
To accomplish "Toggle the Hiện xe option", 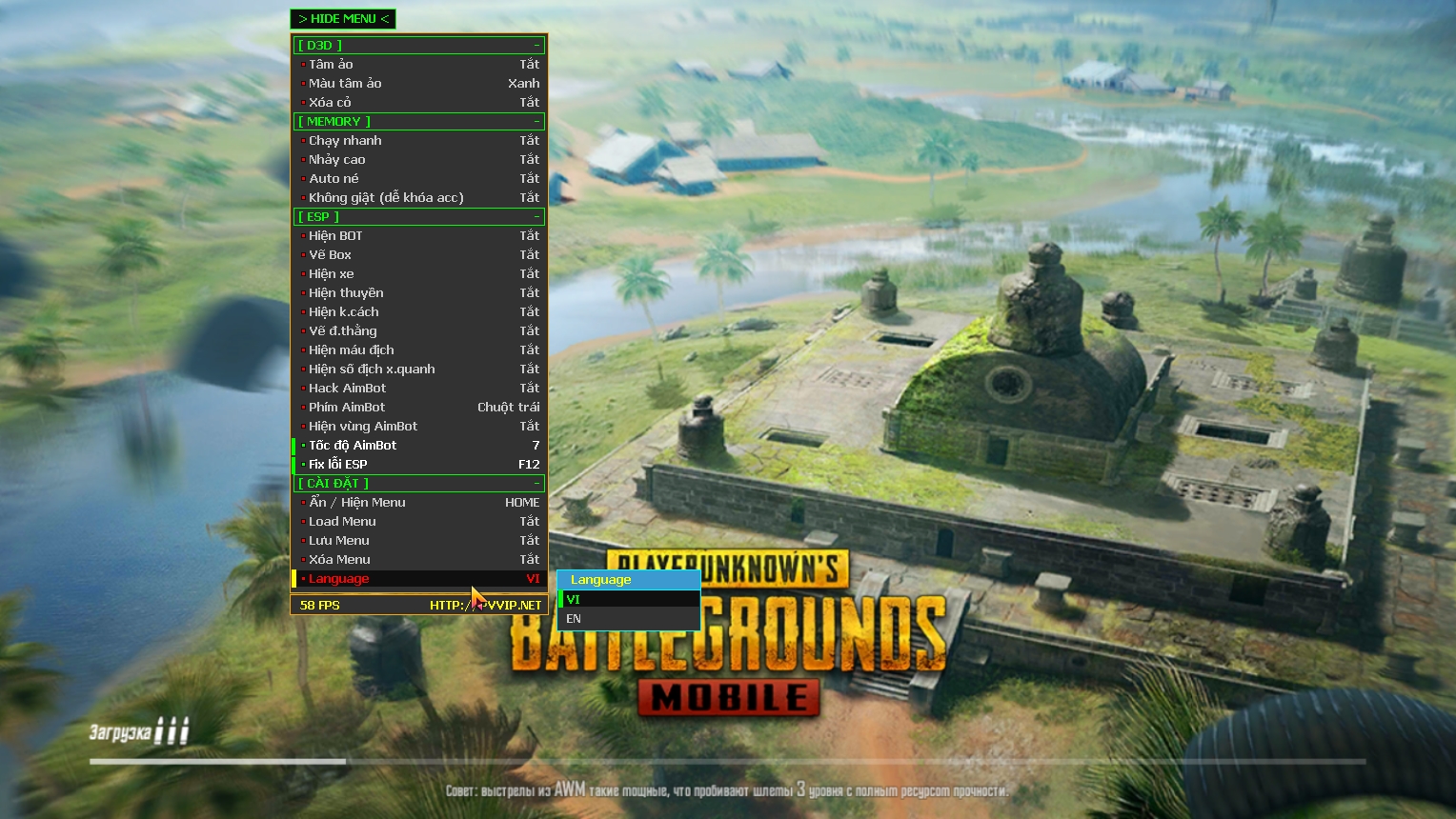I will click(419, 273).
